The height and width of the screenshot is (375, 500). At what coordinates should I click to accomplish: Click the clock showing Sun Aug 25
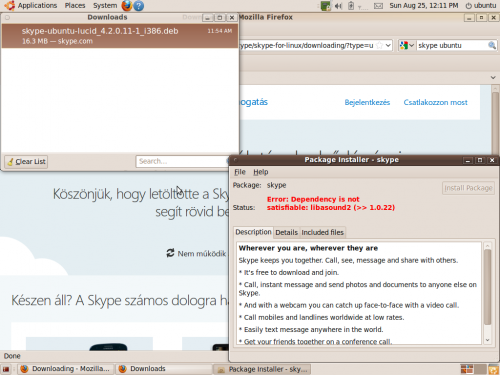pyautogui.click(x=424, y=6)
